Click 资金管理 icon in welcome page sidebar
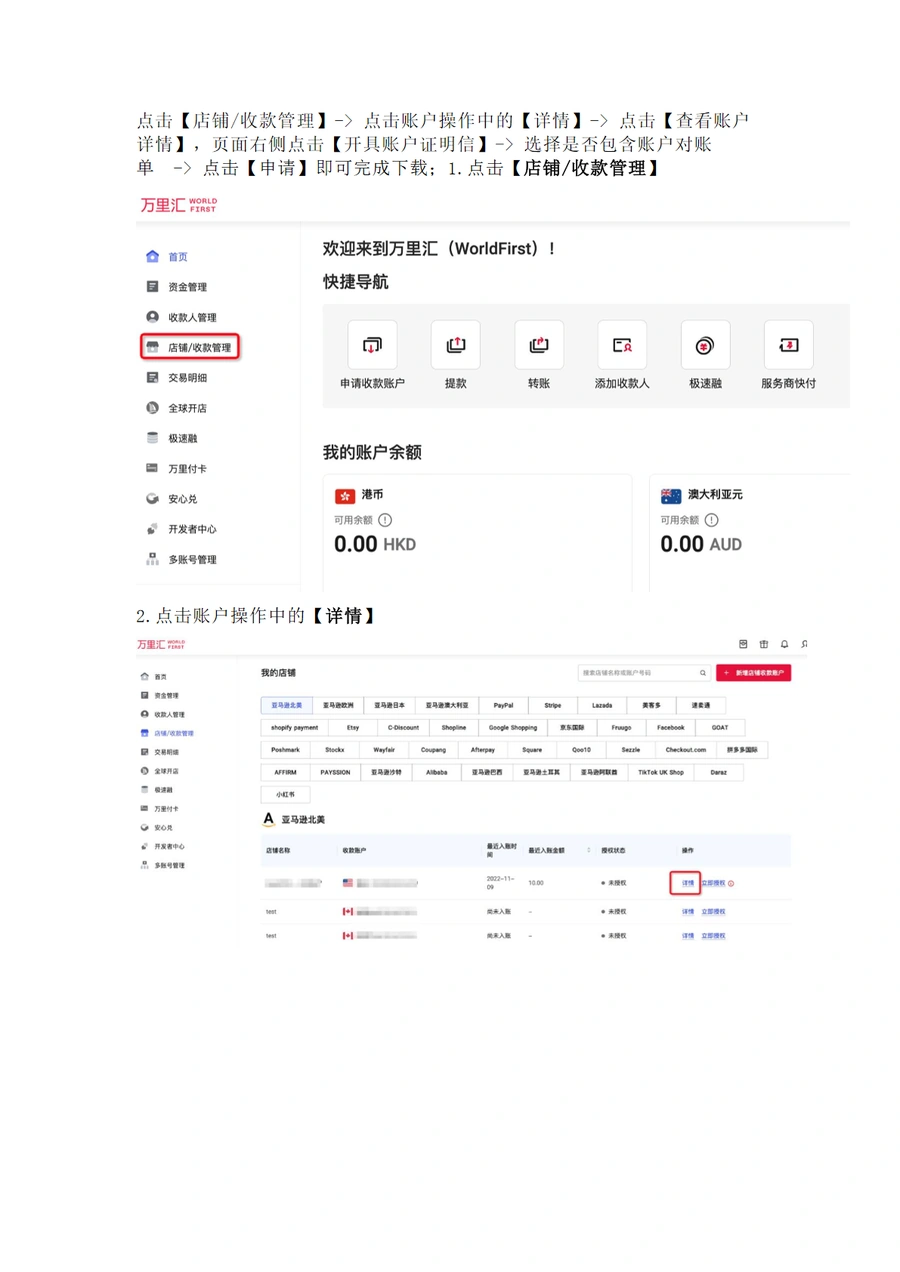Image resolution: width=900 pixels, height=1272 pixels. pos(152,287)
